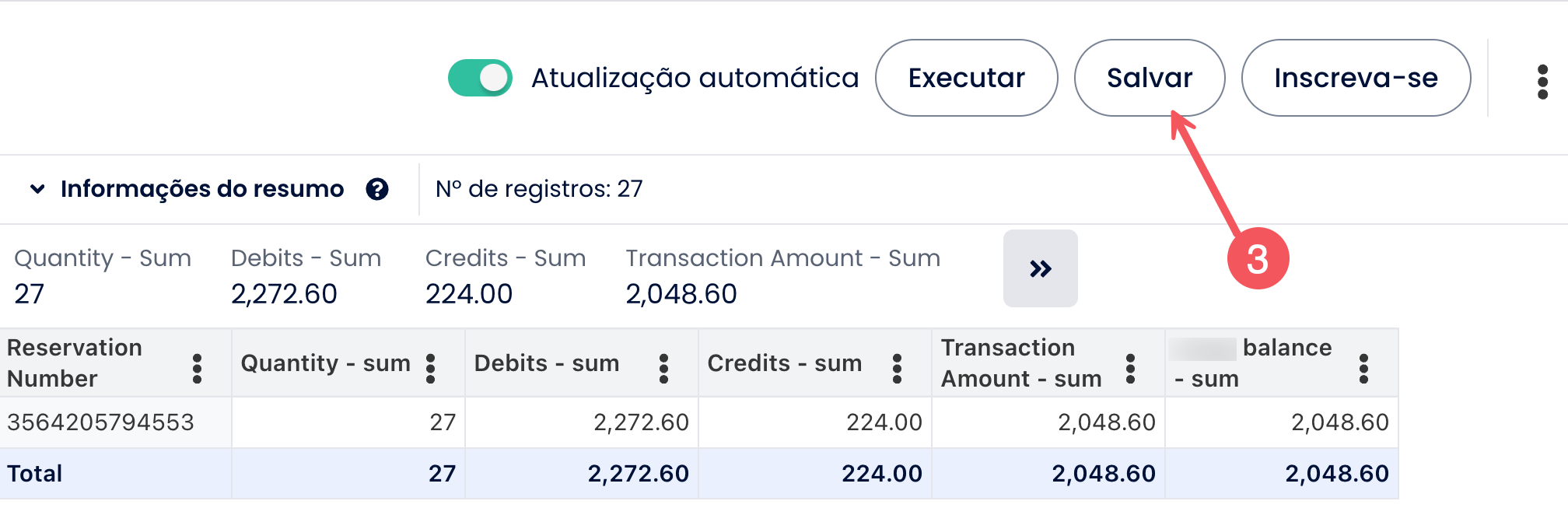Collapse the Informações do resumo section

[x=37, y=189]
